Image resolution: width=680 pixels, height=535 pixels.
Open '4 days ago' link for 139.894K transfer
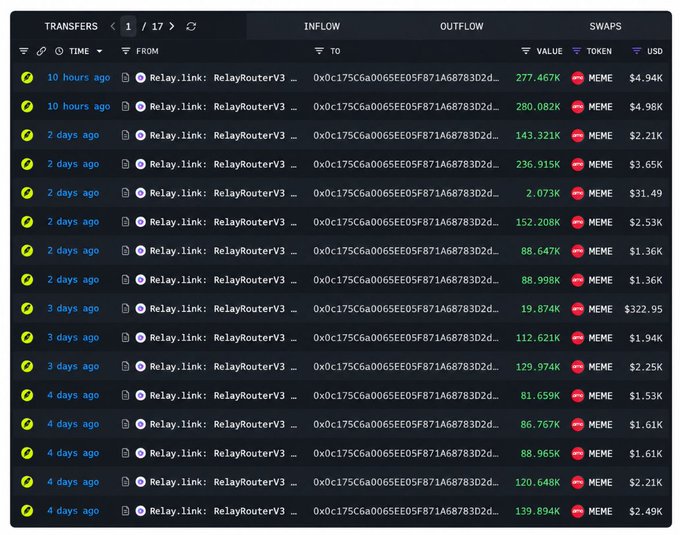point(73,511)
